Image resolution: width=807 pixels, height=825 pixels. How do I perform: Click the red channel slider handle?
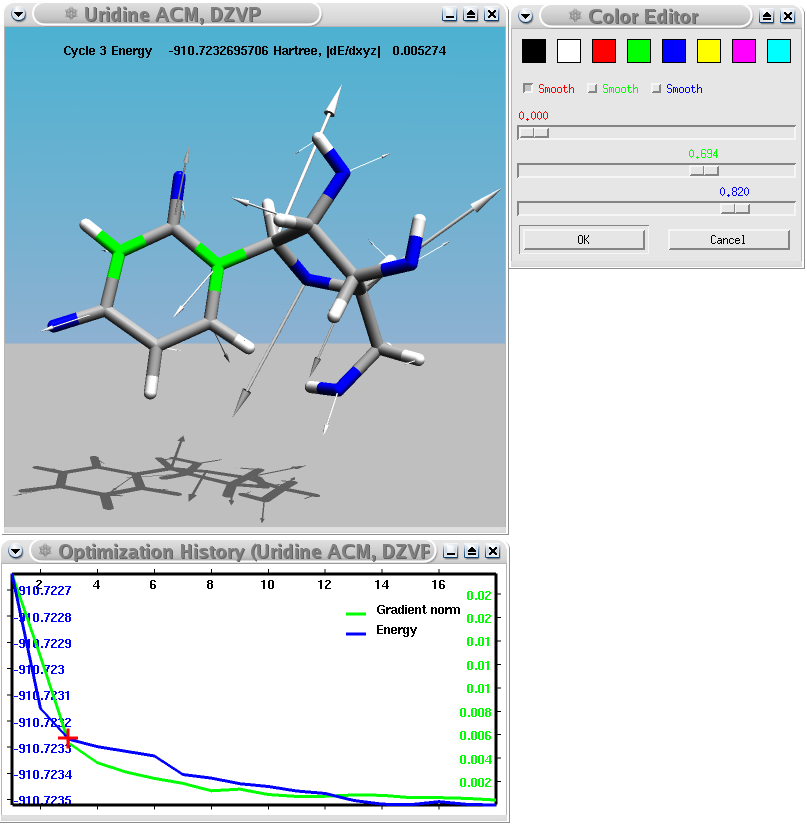point(533,133)
